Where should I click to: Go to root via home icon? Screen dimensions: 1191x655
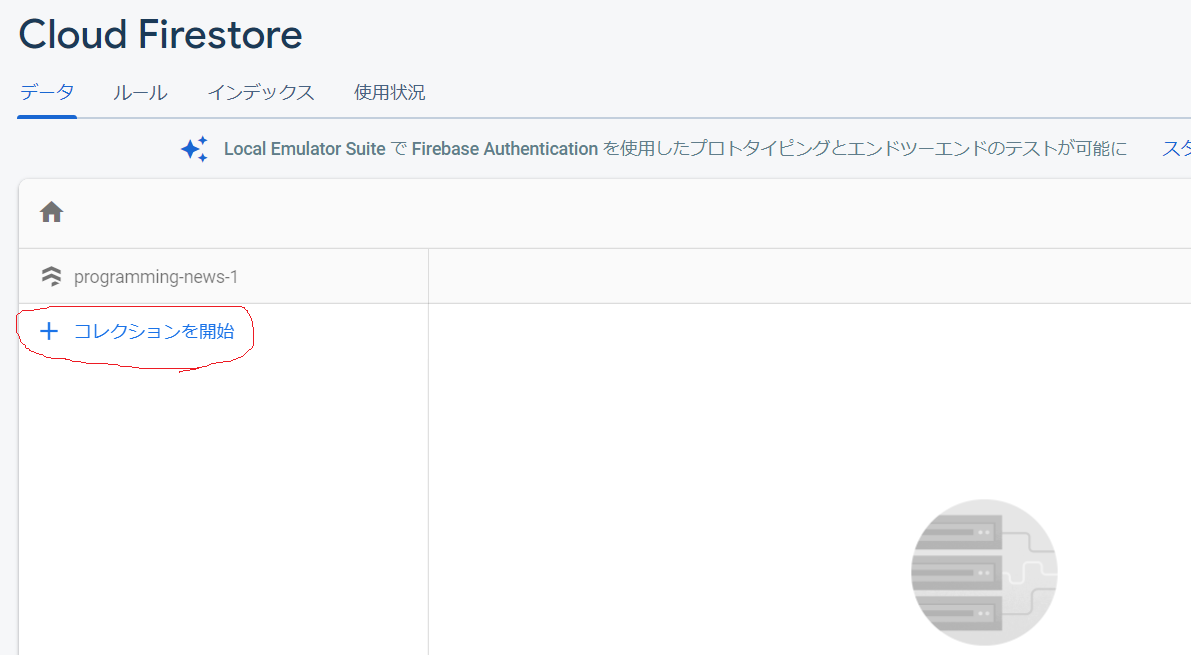[52, 212]
